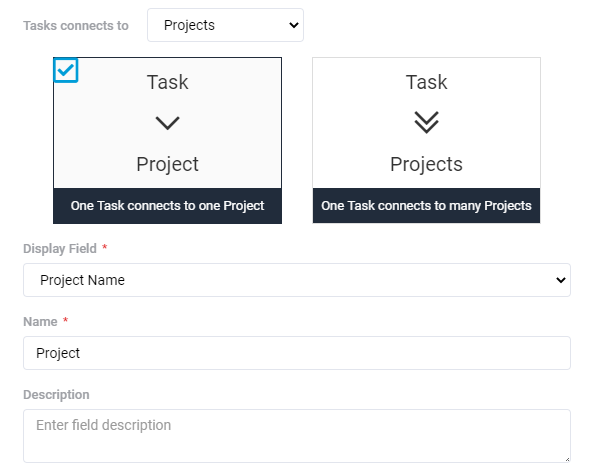Click 'One Task connects to many Projects' caption
The image size is (594, 465).
coord(427,206)
